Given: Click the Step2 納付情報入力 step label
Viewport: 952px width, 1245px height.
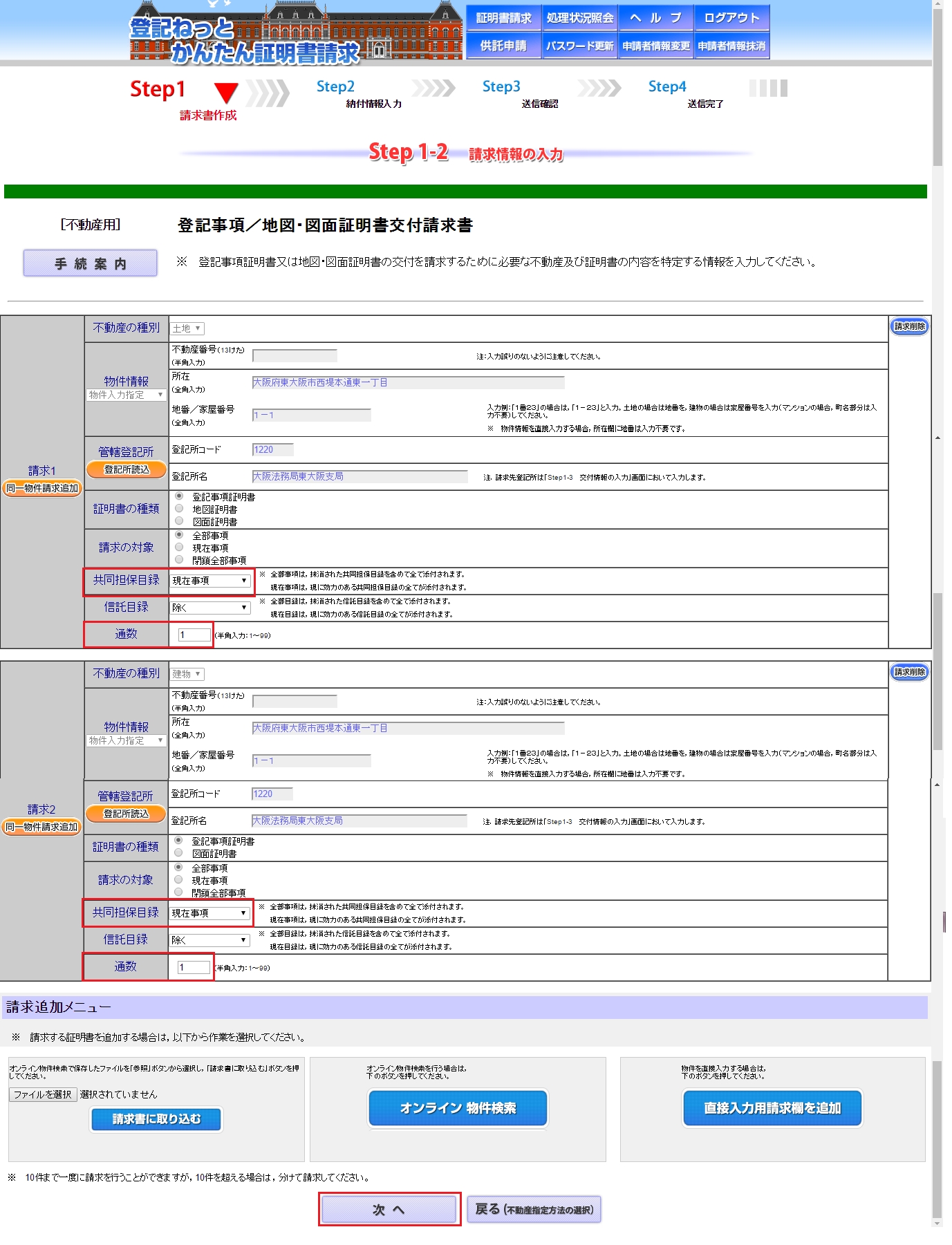Looking at the screenshot, I should click(358, 94).
